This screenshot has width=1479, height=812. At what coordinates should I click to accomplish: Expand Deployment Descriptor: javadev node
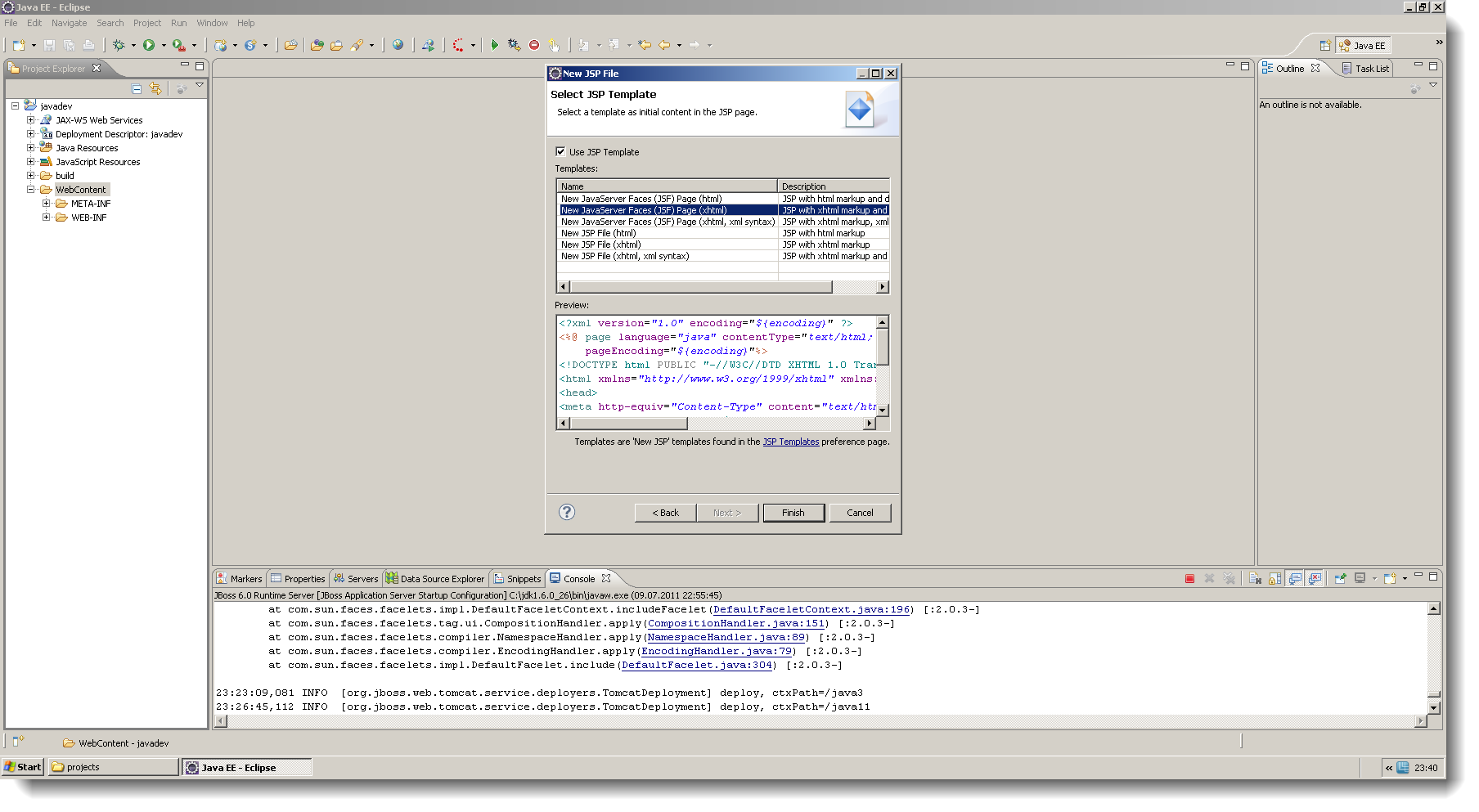[30, 134]
